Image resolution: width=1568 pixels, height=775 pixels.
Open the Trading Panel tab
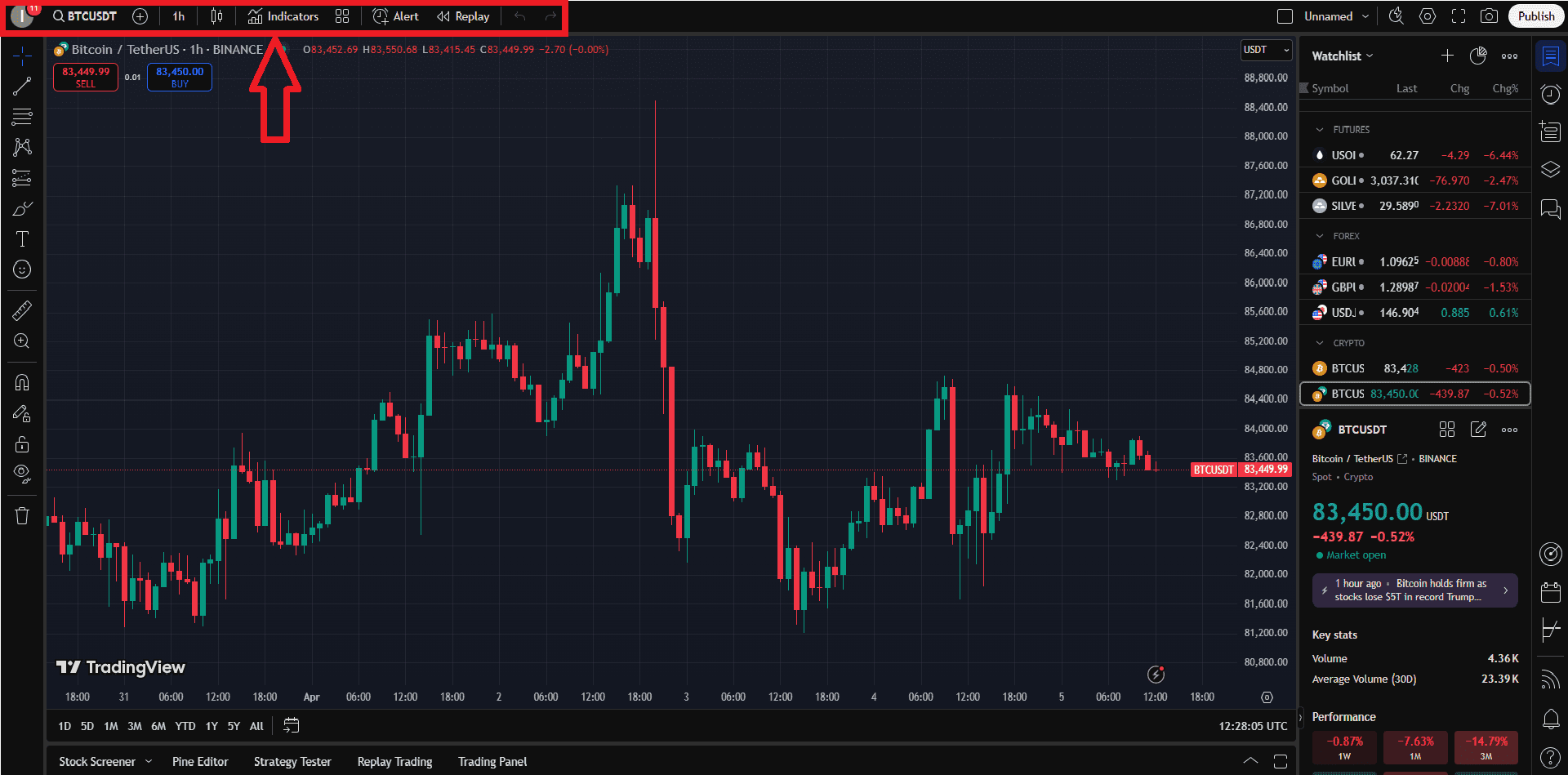coord(492,762)
